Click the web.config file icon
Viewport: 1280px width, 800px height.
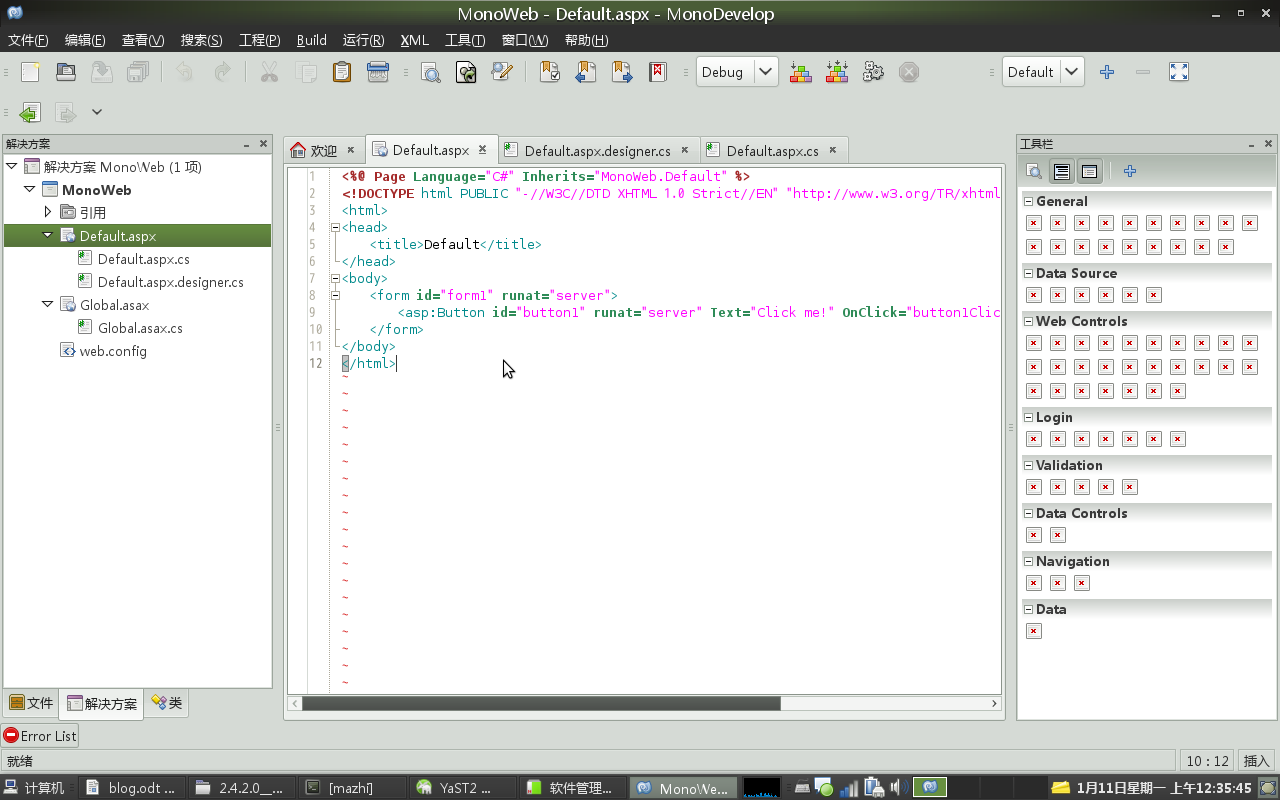[x=68, y=351]
